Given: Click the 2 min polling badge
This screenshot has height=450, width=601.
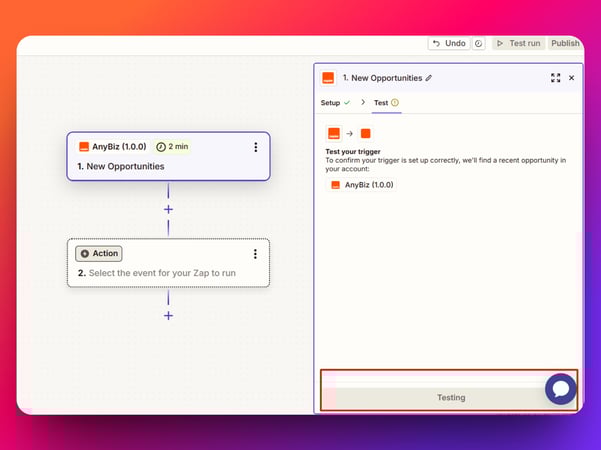Looking at the screenshot, I should coord(172,146).
